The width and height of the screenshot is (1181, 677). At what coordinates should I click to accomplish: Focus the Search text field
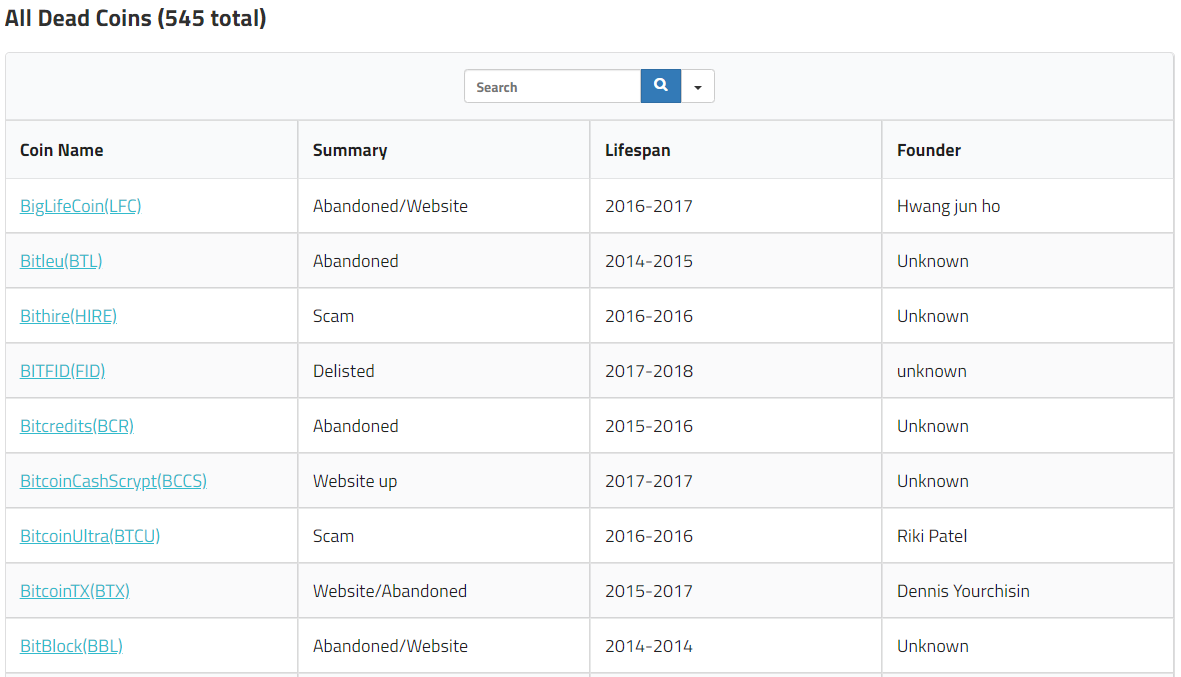tap(552, 87)
